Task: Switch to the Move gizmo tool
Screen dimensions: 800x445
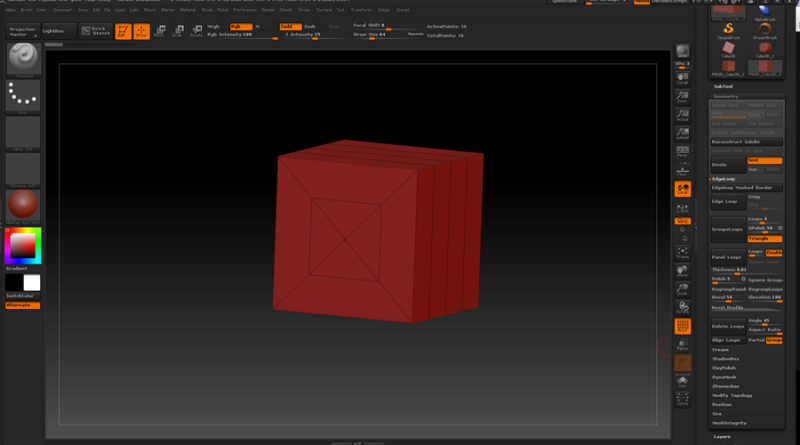Action: (x=160, y=31)
